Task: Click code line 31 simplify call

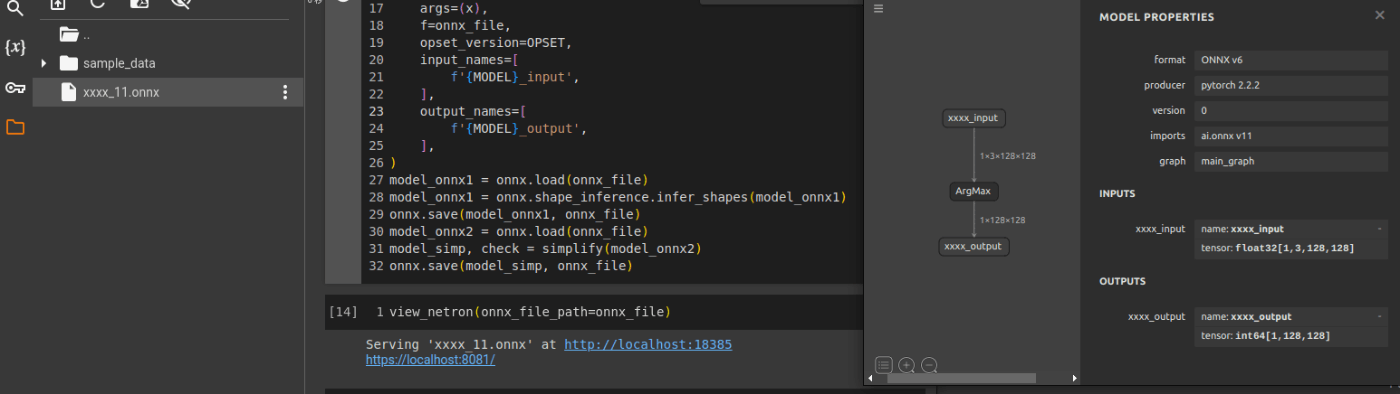Action: (547, 248)
